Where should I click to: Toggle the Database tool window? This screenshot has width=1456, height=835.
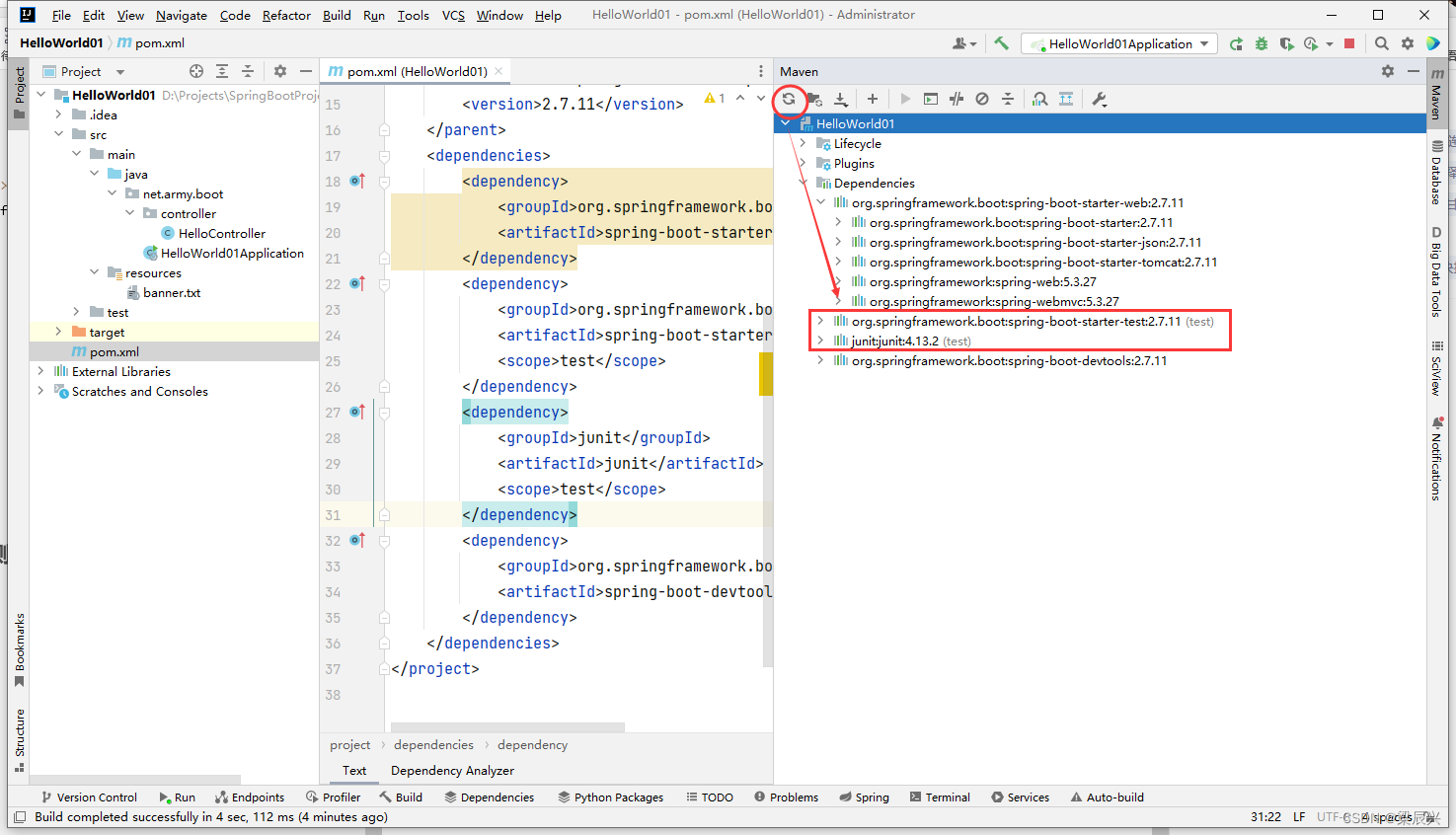tap(1437, 172)
